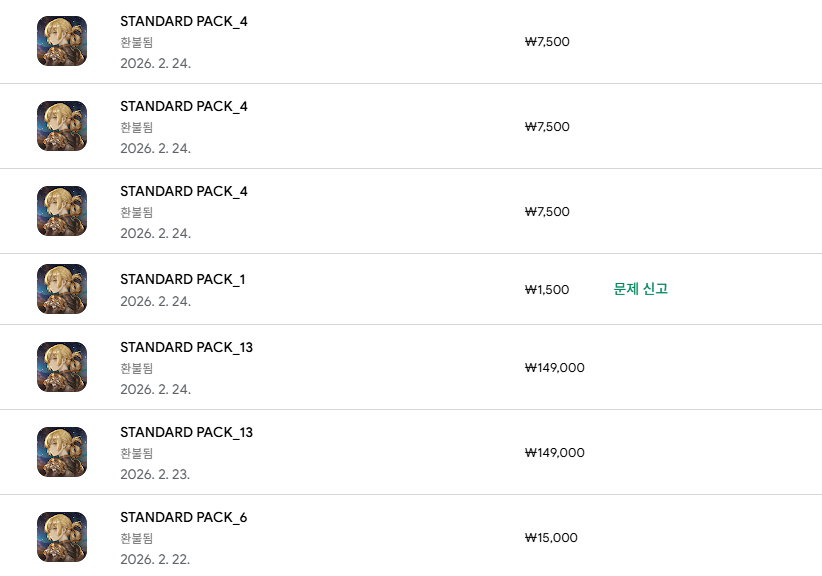This screenshot has height=576, width=822.
Task: Select icon of STANDARD PACK_13 dated 2026. 2. 23.
Action: [62, 452]
